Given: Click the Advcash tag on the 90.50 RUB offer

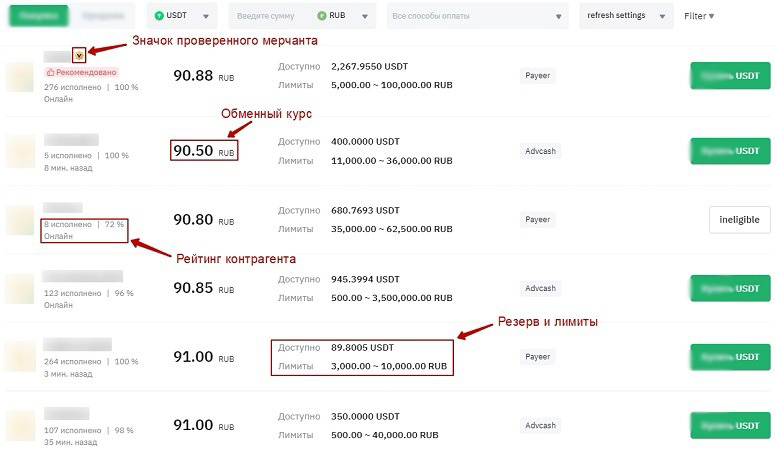Looking at the screenshot, I should pos(539,151).
